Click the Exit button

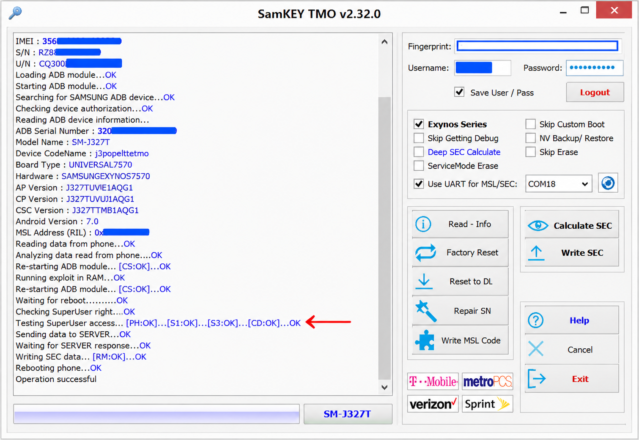pos(571,379)
